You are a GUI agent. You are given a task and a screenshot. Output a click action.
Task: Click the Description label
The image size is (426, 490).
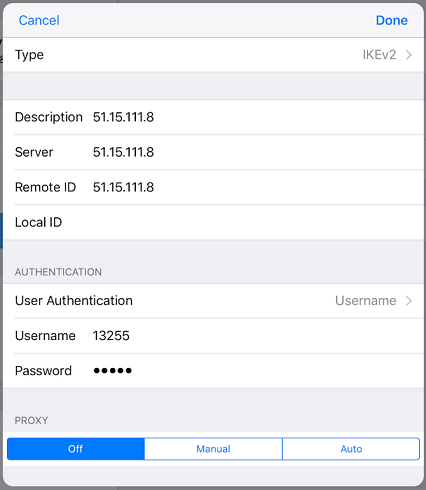pos(49,117)
